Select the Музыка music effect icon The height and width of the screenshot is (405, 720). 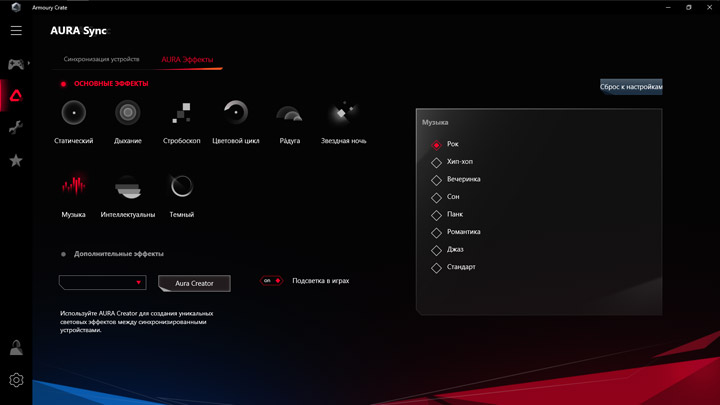[73, 185]
